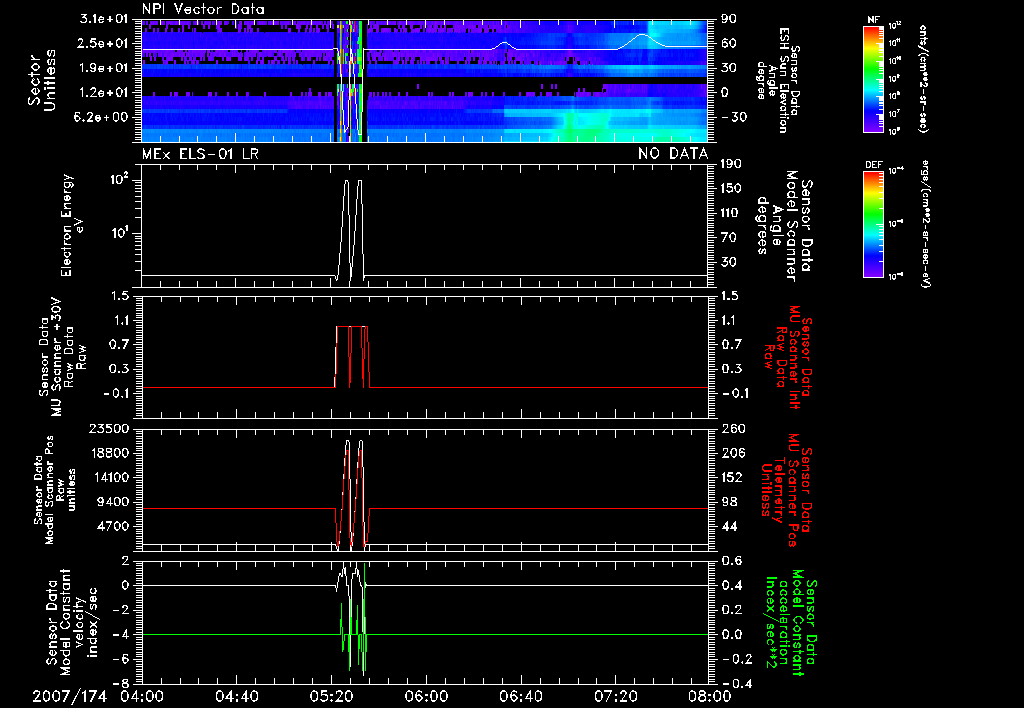Image resolution: width=1024 pixels, height=708 pixels.
Task: Select the Model Constant velocity axis label
Action: click(74, 623)
